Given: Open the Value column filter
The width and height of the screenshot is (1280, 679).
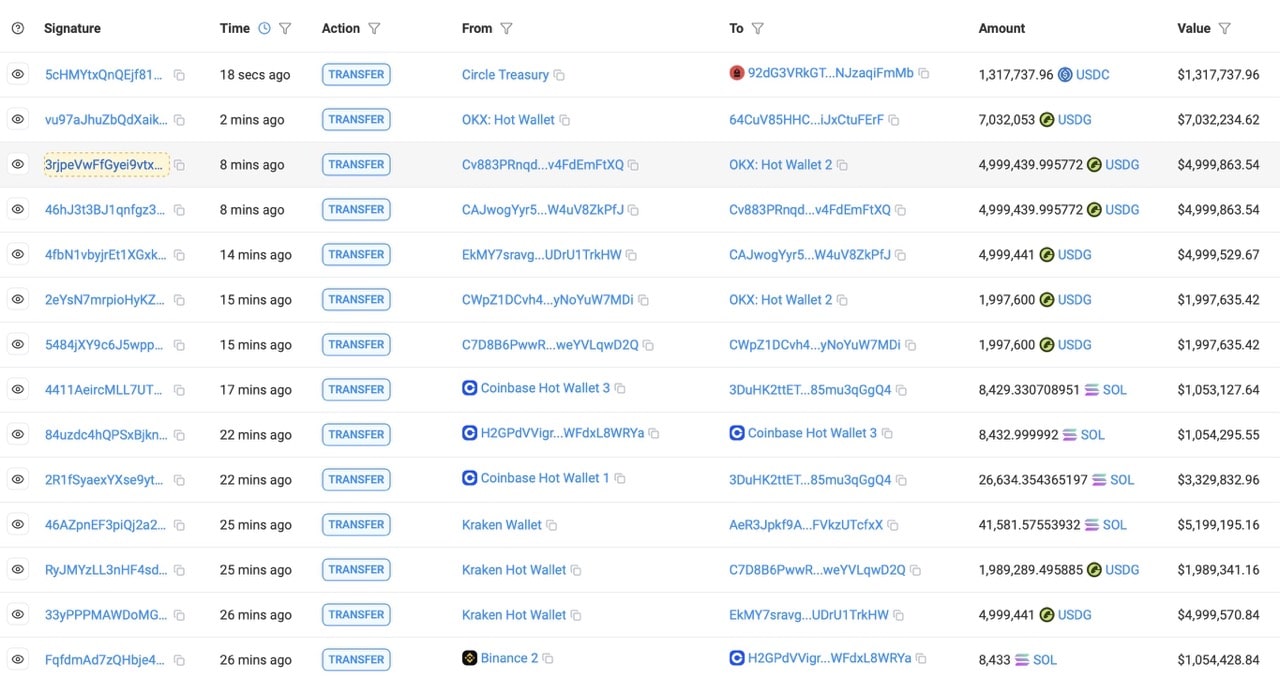Looking at the screenshot, I should (1225, 28).
